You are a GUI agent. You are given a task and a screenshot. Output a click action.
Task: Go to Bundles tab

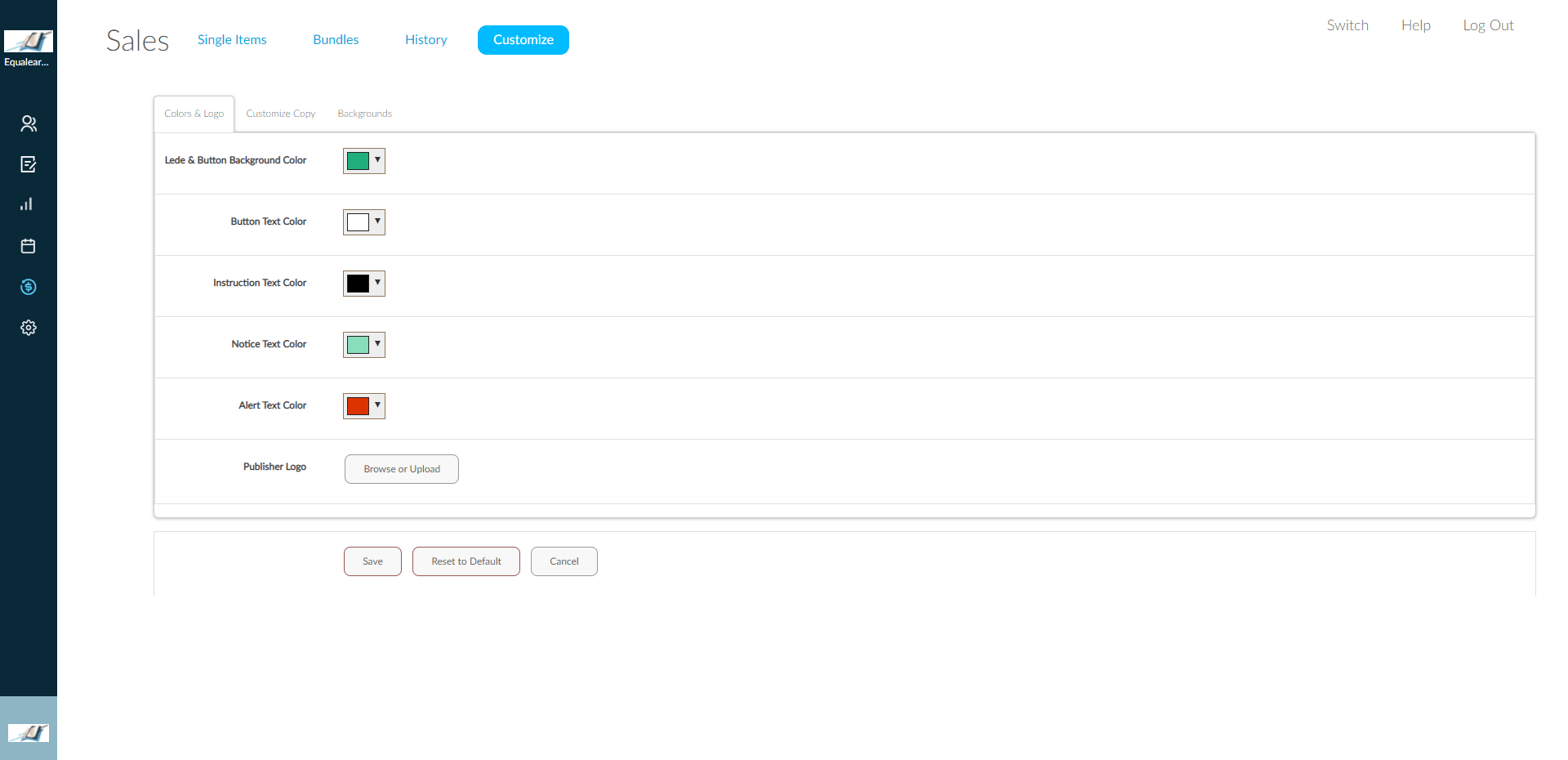(x=336, y=39)
